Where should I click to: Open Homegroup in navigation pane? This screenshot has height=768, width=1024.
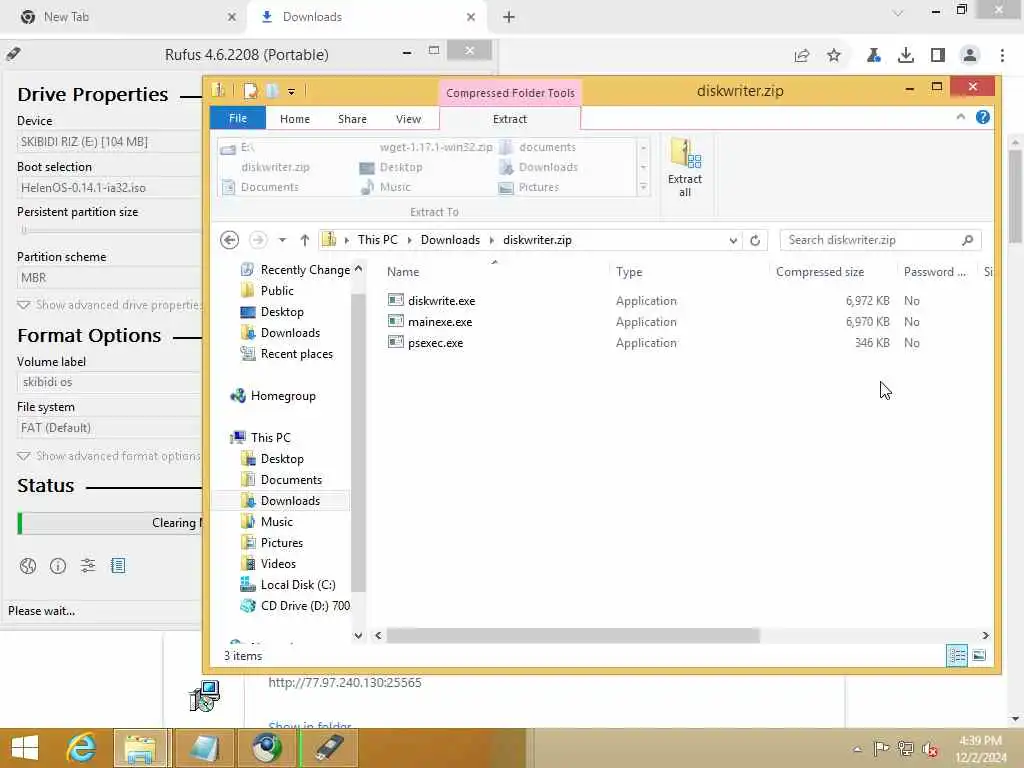(283, 396)
